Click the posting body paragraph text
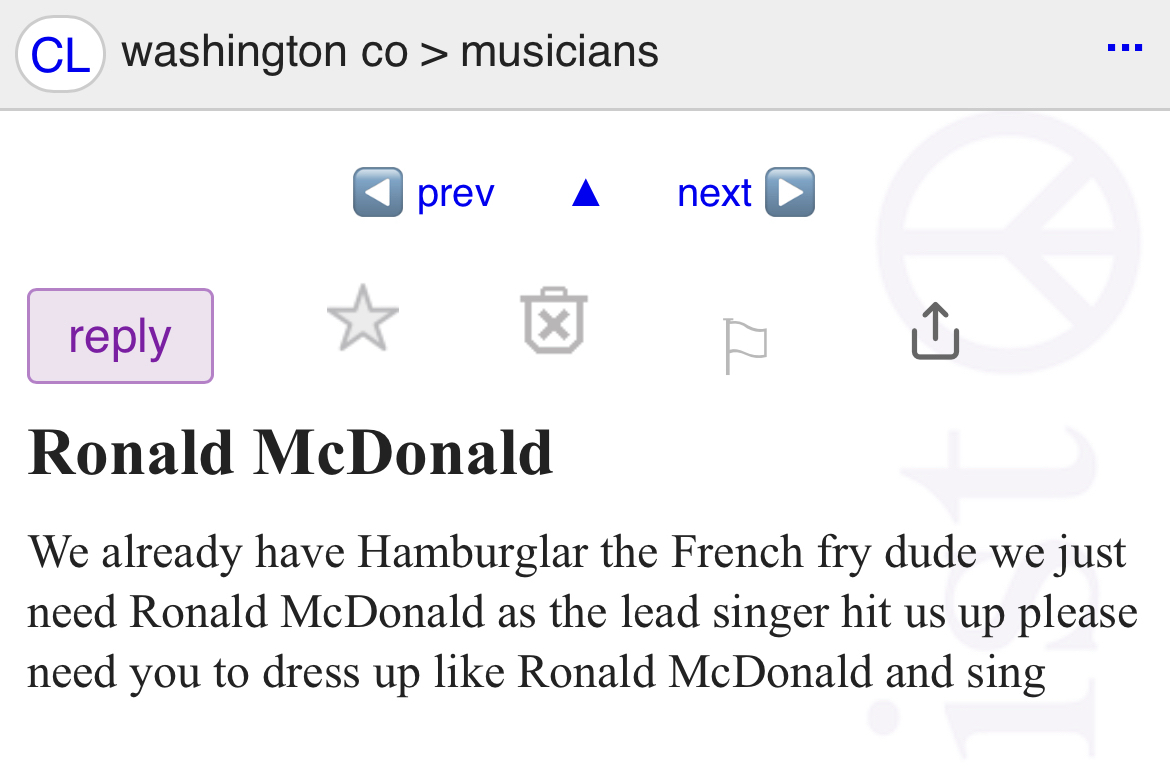 click(x=580, y=612)
